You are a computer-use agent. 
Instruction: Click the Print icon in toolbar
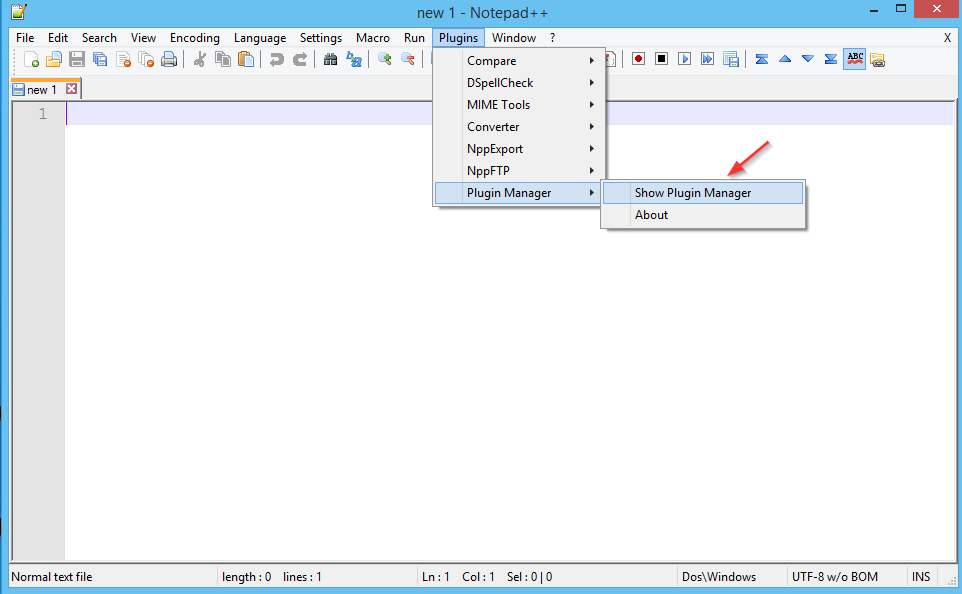click(169, 60)
